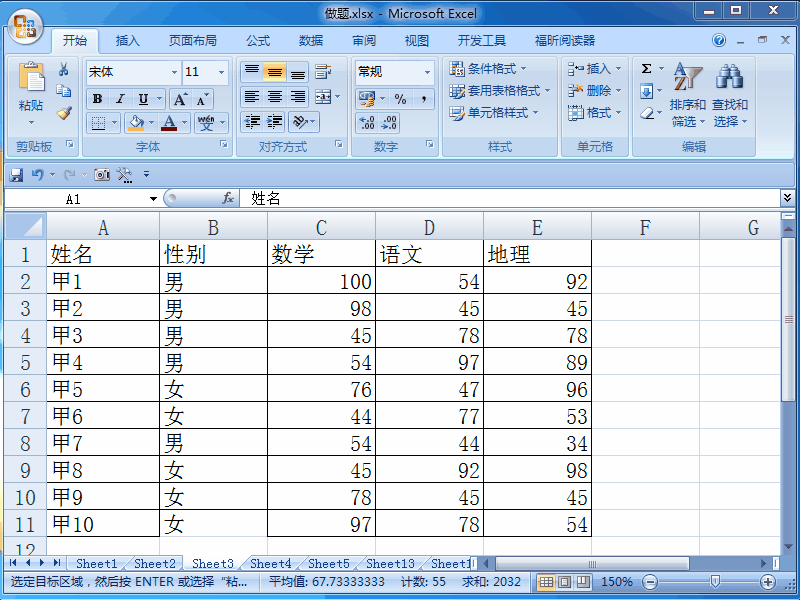This screenshot has height=600, width=800.
Task: Click the borders icon
Action: (x=98, y=123)
